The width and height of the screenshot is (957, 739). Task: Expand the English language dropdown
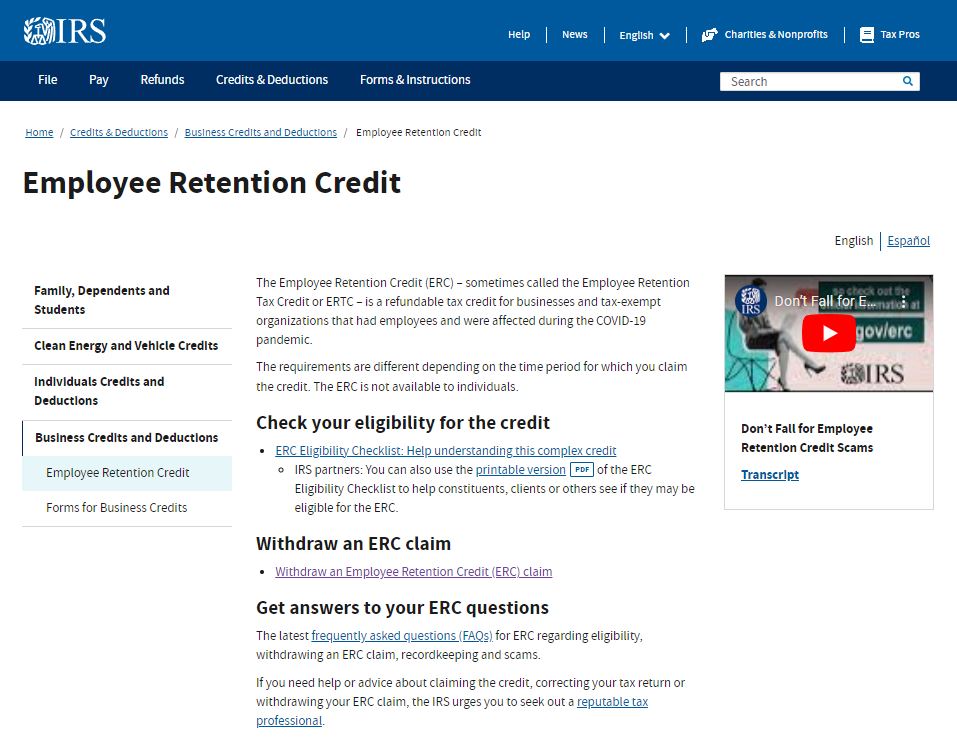tap(644, 35)
